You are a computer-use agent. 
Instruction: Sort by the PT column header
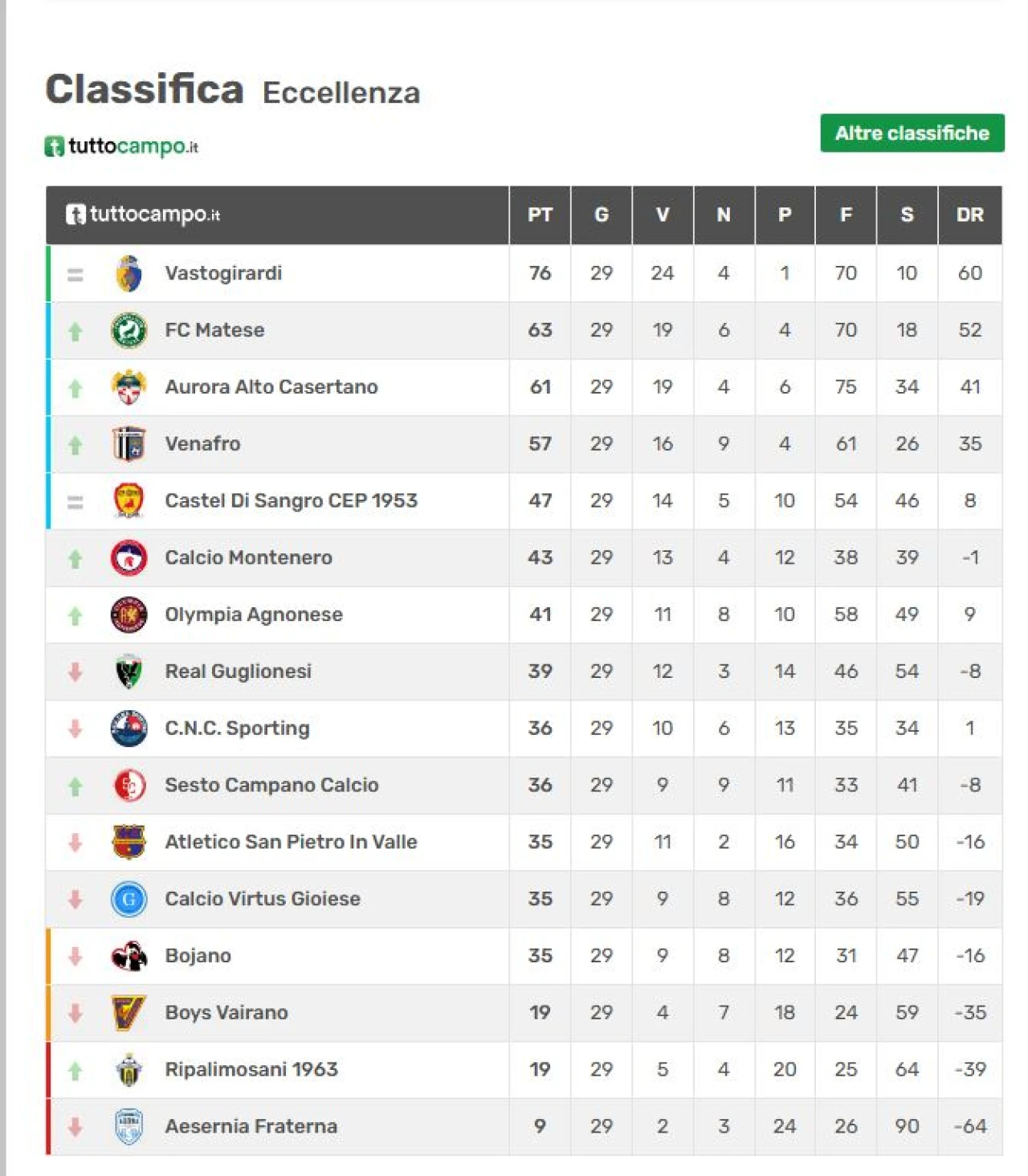click(x=541, y=214)
